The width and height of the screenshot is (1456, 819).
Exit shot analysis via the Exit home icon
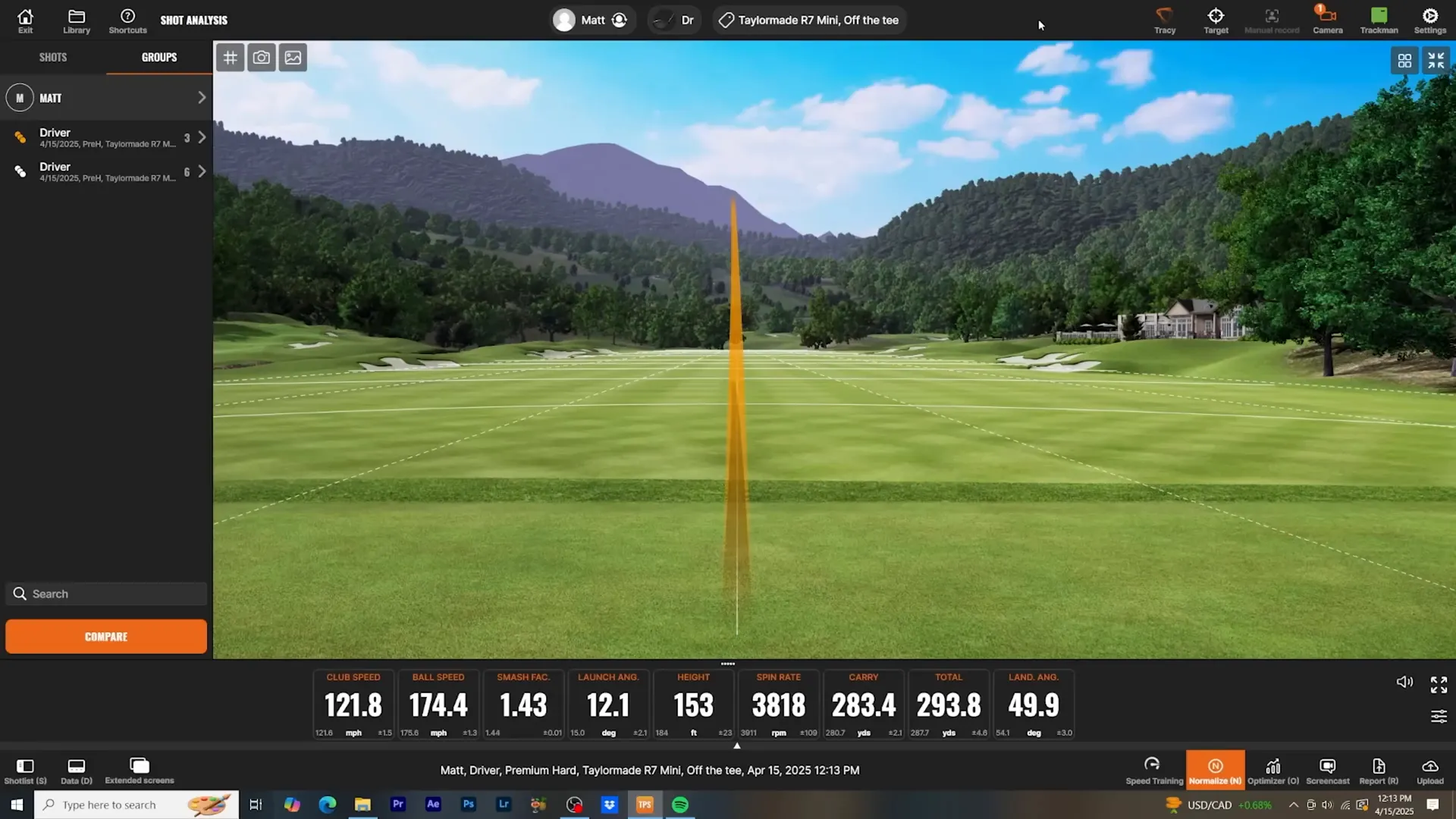coord(25,20)
